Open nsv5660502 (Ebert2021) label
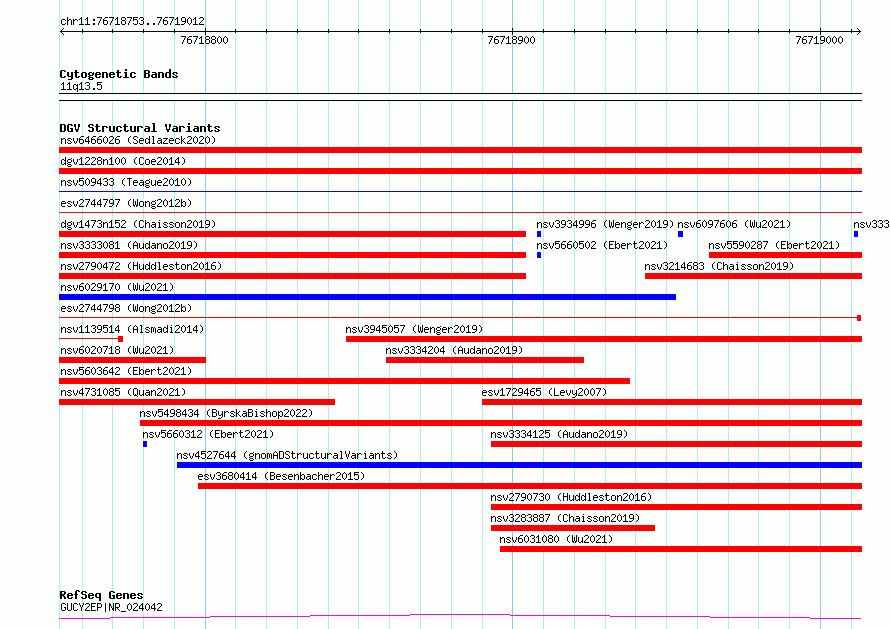This screenshot has width=890, height=629. coord(602,245)
